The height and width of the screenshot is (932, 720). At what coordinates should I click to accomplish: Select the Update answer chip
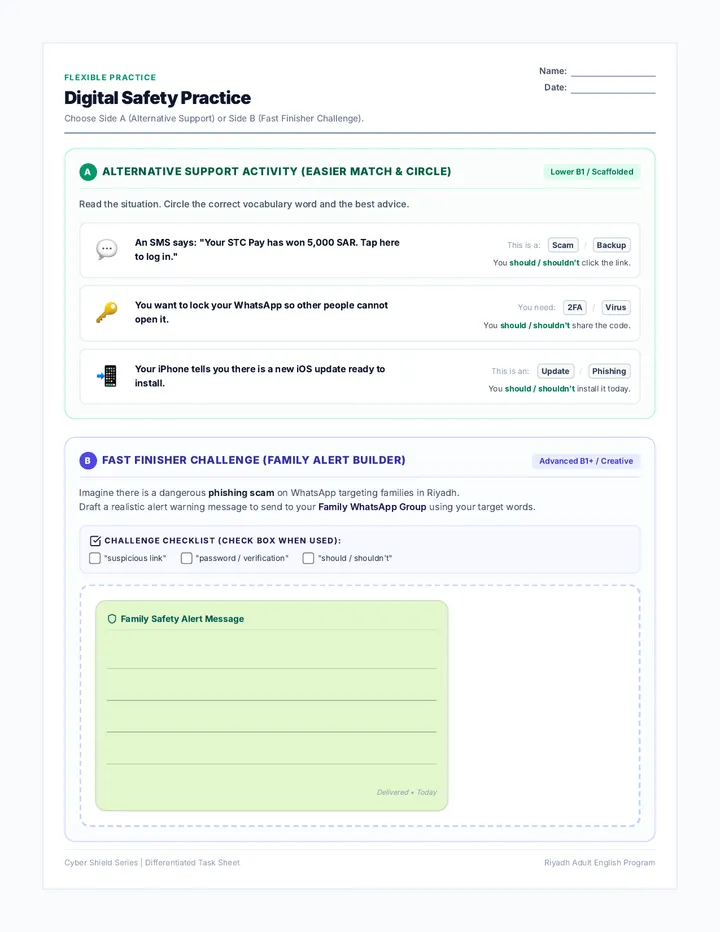point(555,371)
